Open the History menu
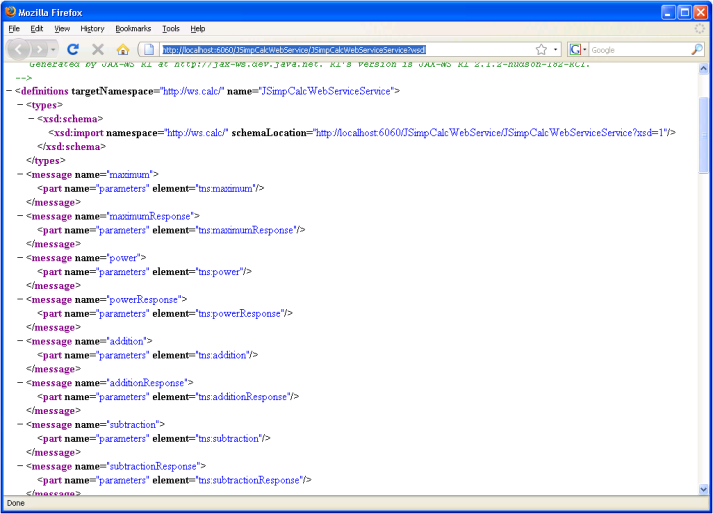Screen dimensions: 713x514 [x=92, y=29]
